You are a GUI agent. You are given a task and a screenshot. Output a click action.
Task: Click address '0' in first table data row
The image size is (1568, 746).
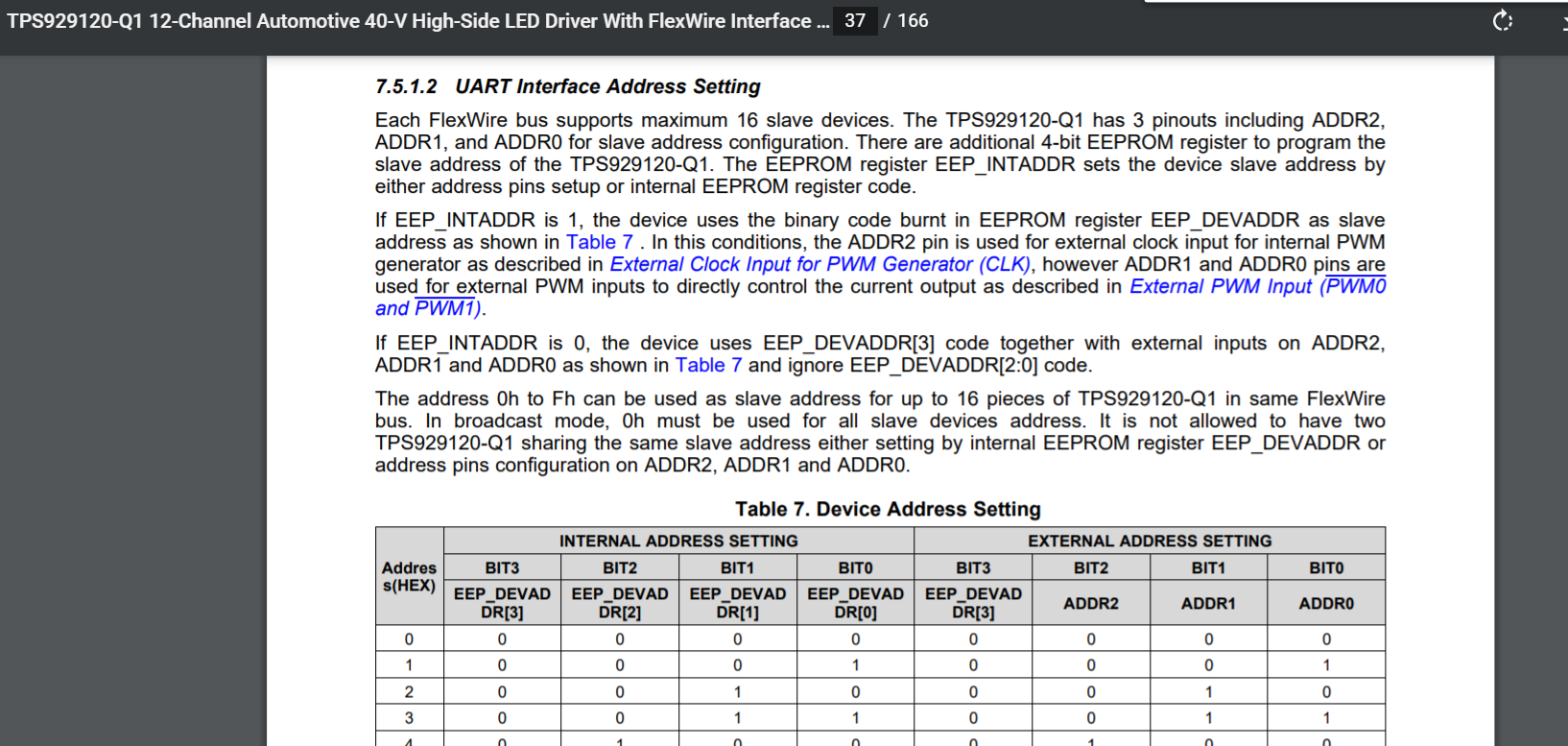click(x=409, y=639)
